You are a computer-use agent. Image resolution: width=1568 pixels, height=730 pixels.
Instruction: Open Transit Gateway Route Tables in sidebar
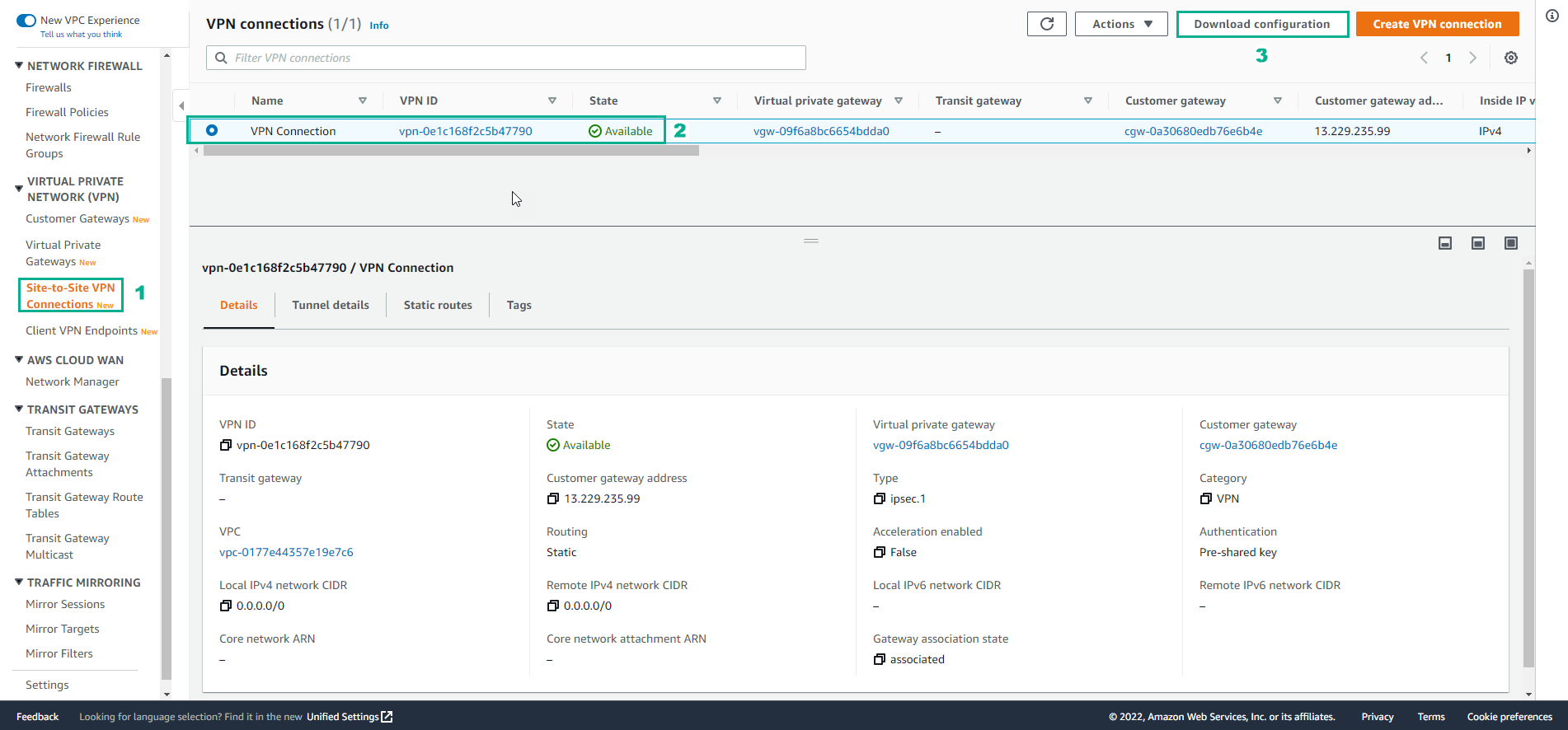(x=84, y=505)
